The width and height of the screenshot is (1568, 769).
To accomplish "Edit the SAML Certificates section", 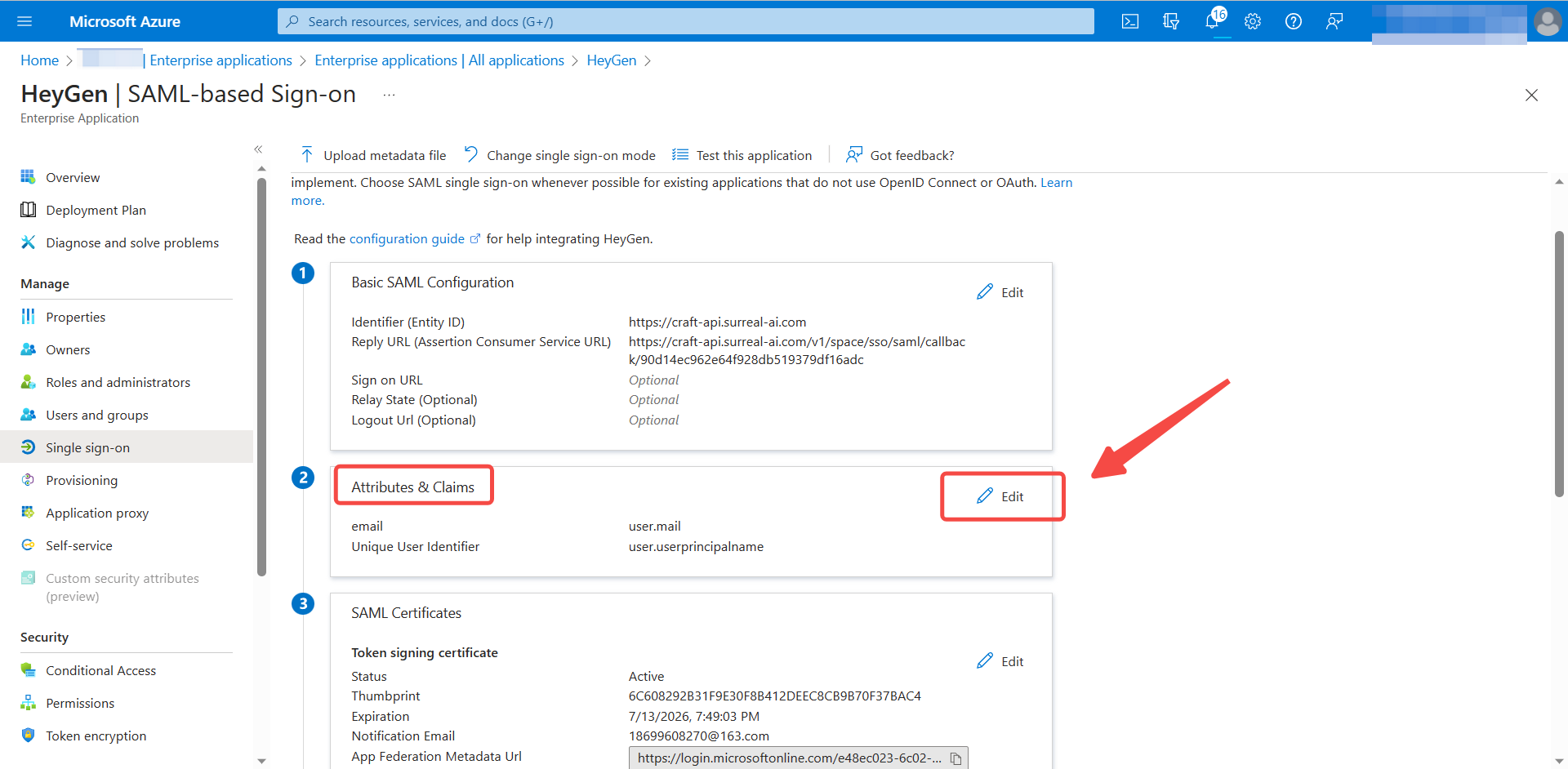I will pyautogui.click(x=1000, y=661).
